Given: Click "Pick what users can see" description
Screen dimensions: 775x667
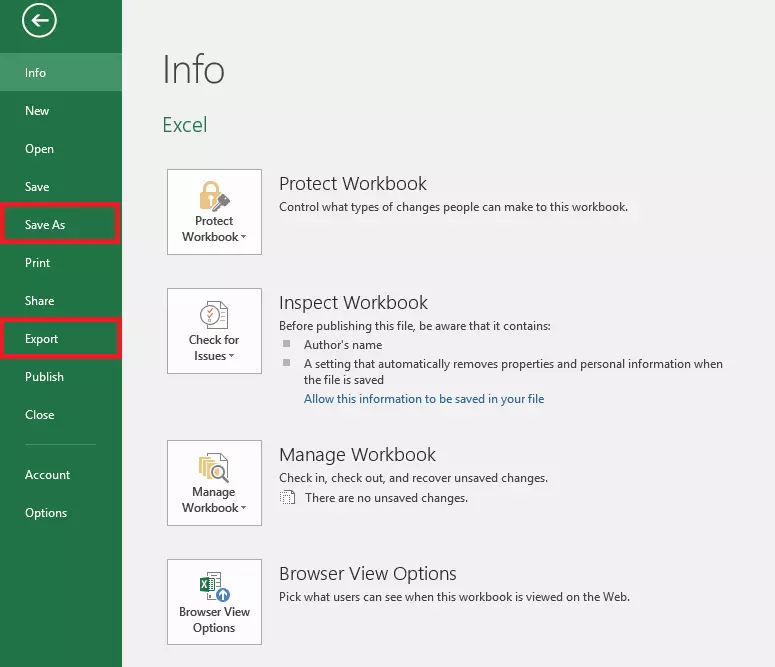Looking at the screenshot, I should [x=454, y=597].
